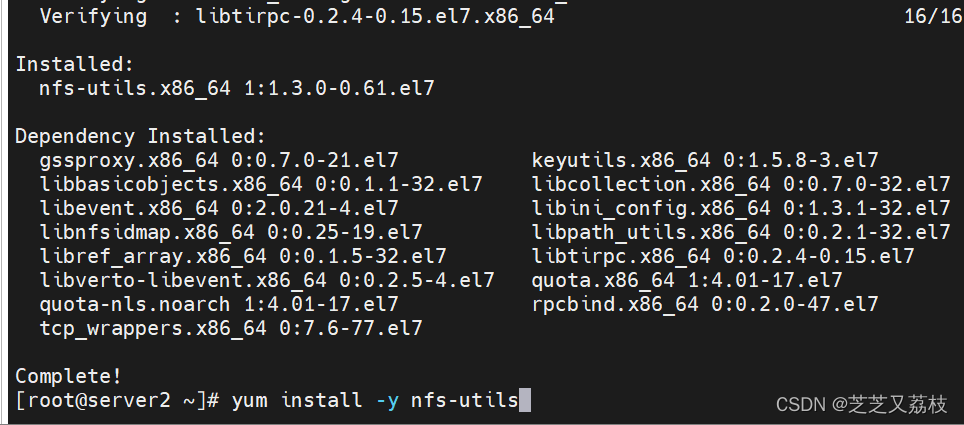Click 'install' in the command line
This screenshot has height=425, width=964.
point(322,400)
